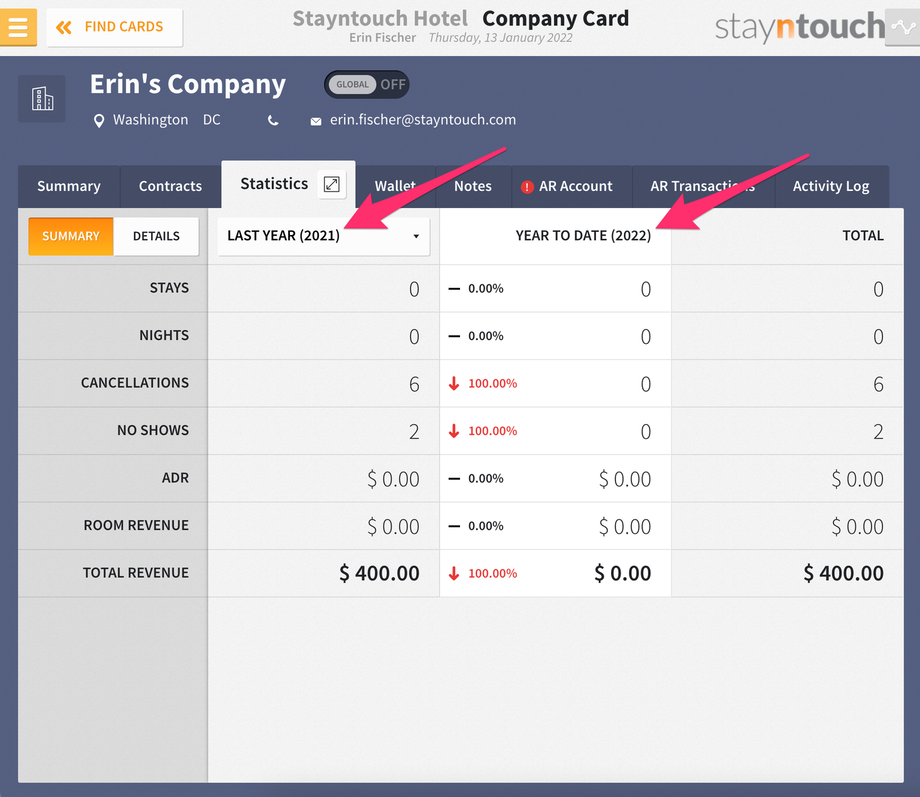Click the No Shows last year value 2
The image size is (920, 797).
414,432
